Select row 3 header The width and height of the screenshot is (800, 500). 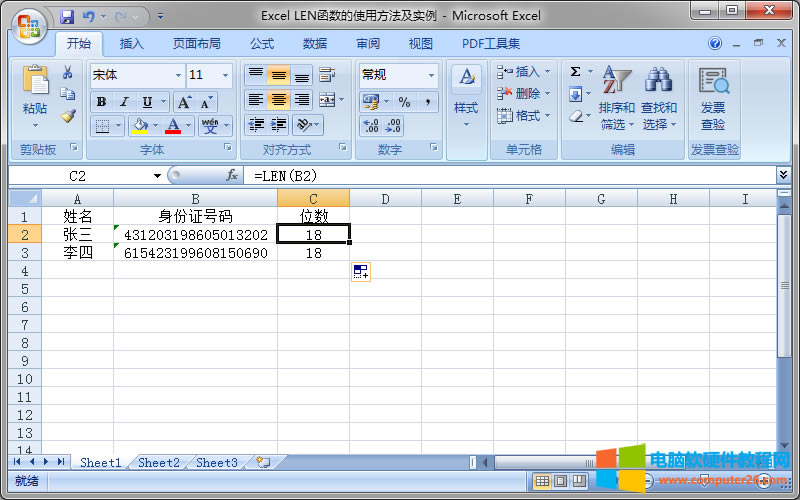pyautogui.click(x=24, y=253)
